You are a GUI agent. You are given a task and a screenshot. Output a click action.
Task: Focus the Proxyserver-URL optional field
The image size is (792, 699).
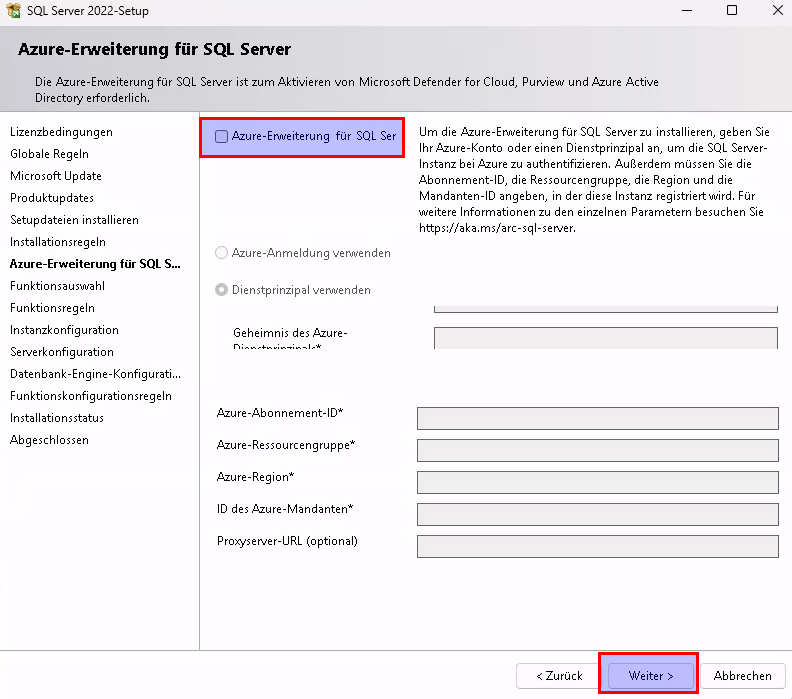click(597, 546)
